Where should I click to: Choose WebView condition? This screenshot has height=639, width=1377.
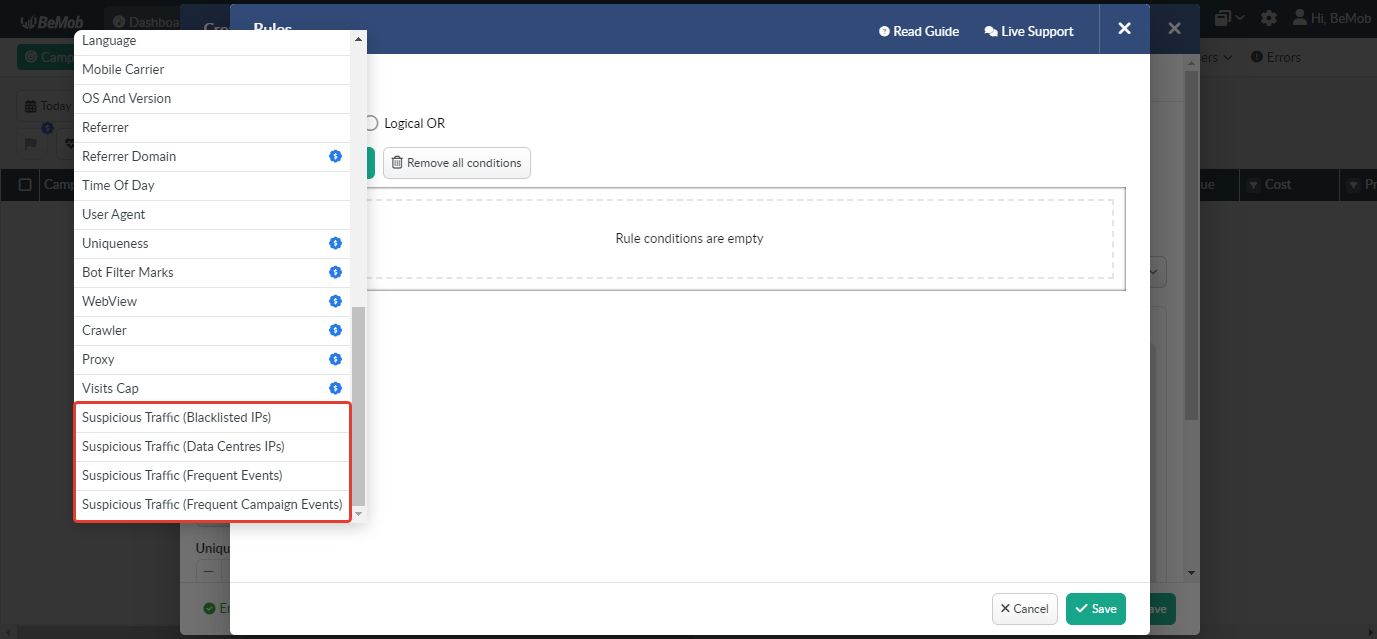212,302
